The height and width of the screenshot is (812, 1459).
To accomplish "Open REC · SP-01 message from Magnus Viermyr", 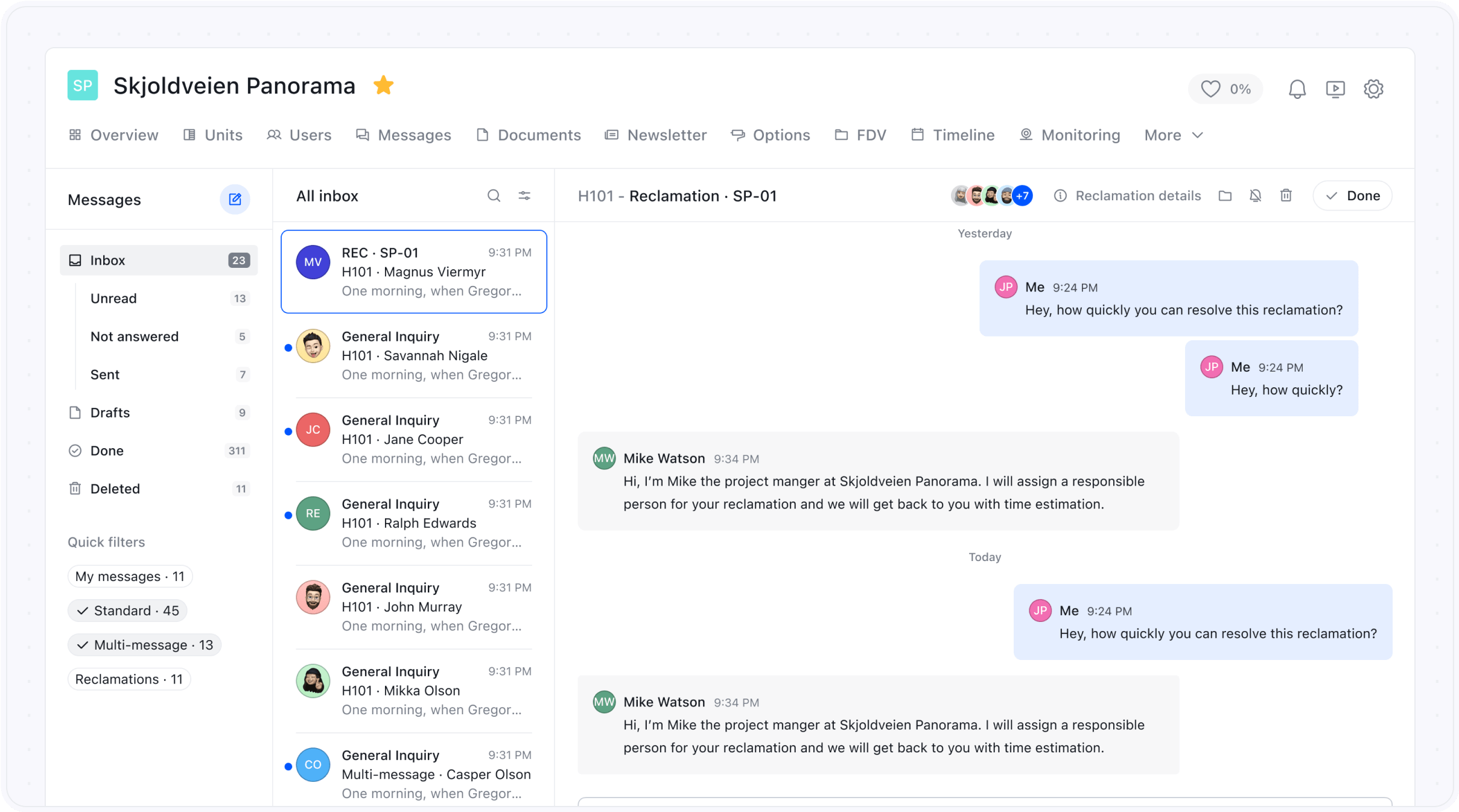I will tap(414, 271).
